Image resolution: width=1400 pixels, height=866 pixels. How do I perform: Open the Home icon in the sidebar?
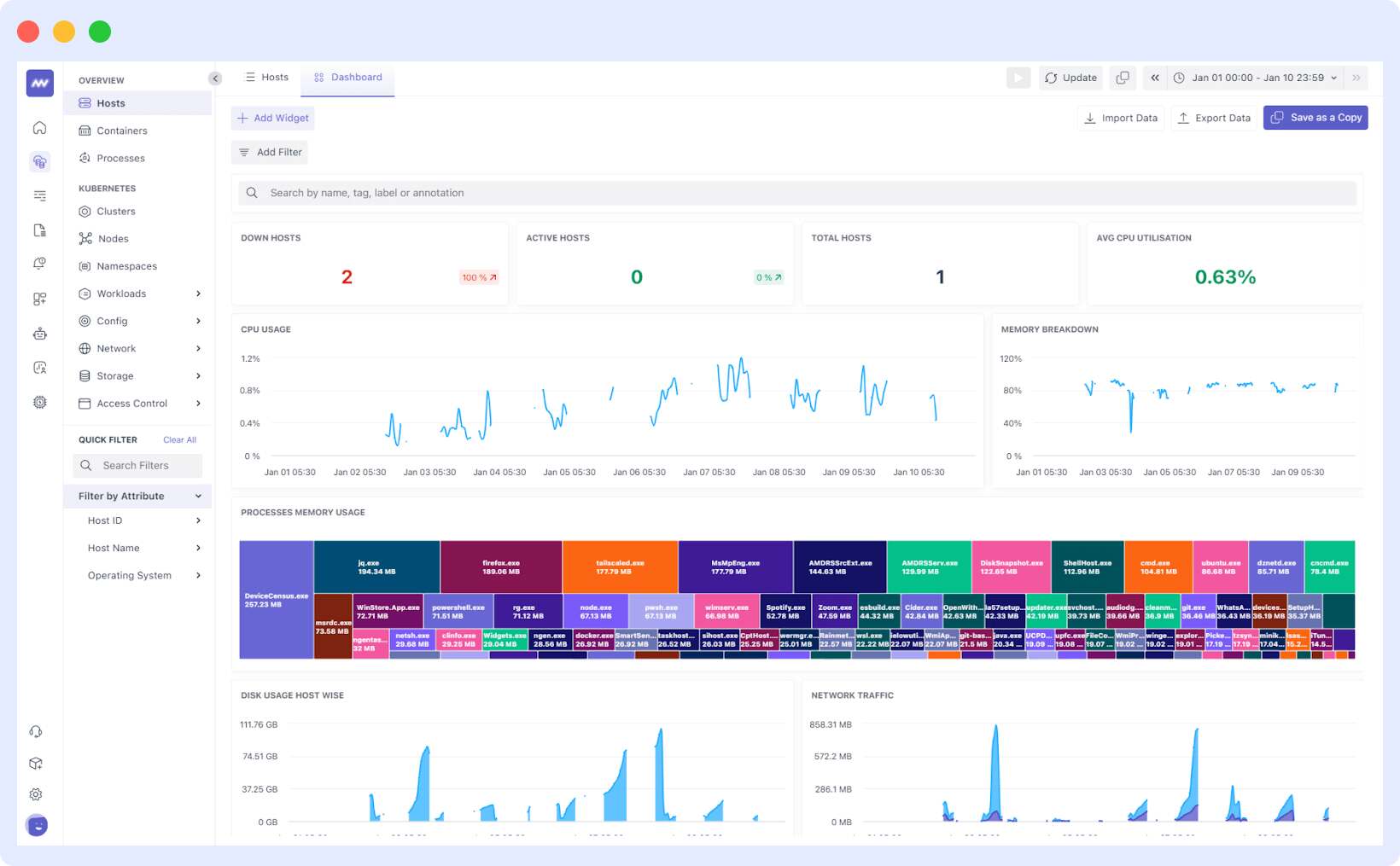39,127
